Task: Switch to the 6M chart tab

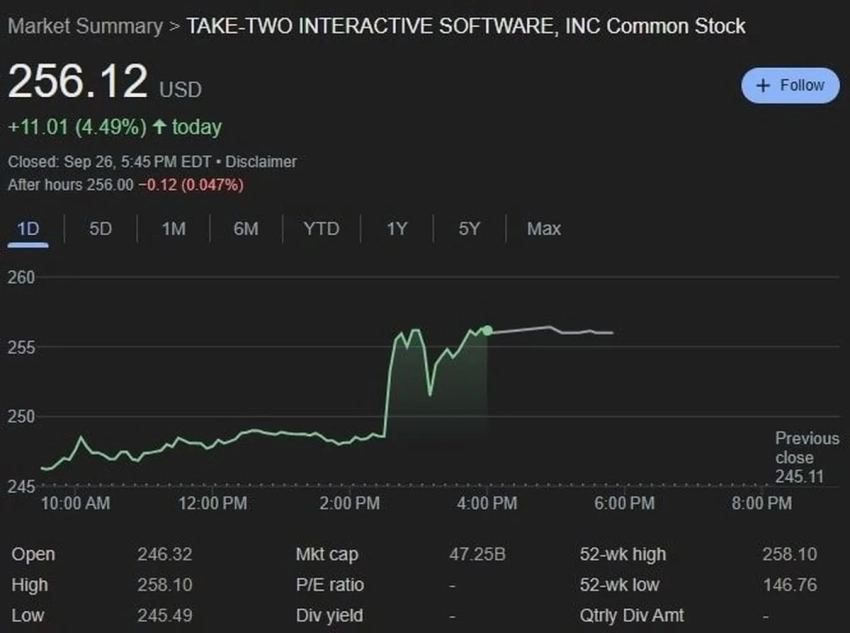Action: [246, 229]
